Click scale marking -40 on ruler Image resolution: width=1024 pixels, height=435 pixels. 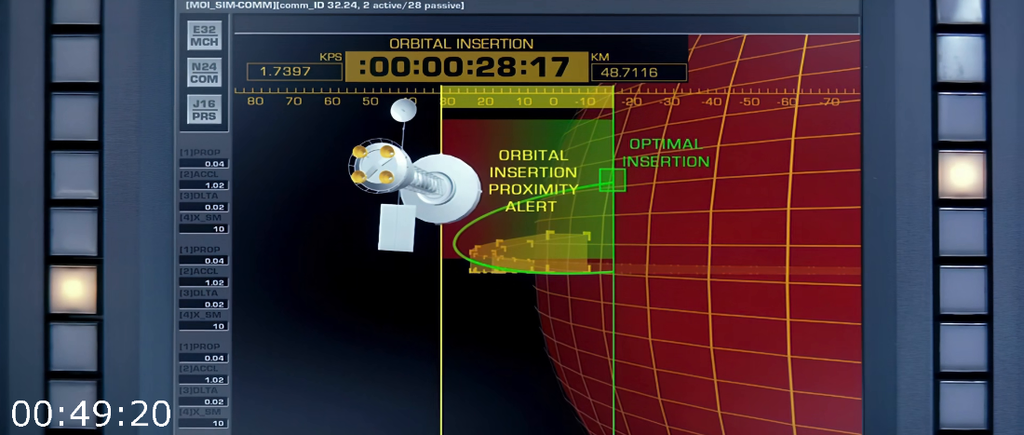point(711,102)
